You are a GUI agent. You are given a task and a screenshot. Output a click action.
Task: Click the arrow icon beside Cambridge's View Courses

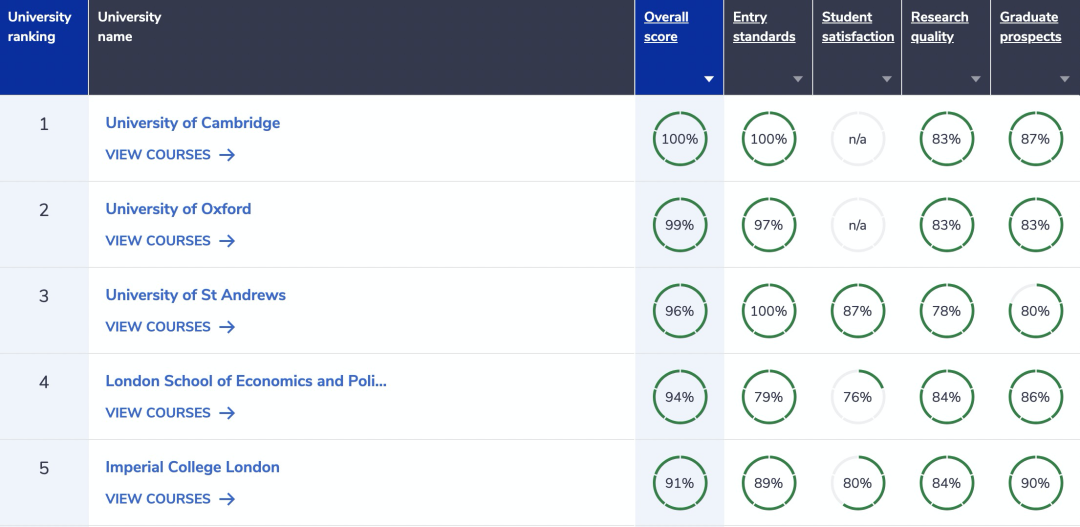[227, 155]
